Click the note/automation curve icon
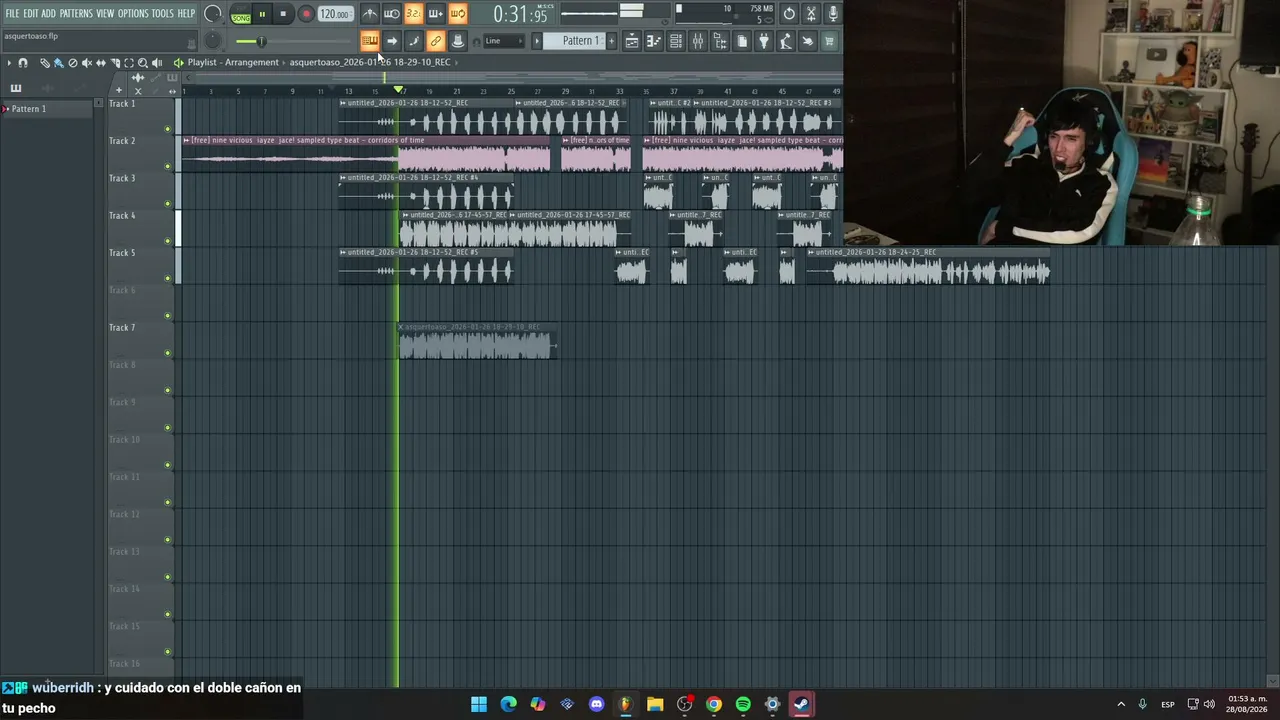 pyautogui.click(x=414, y=41)
